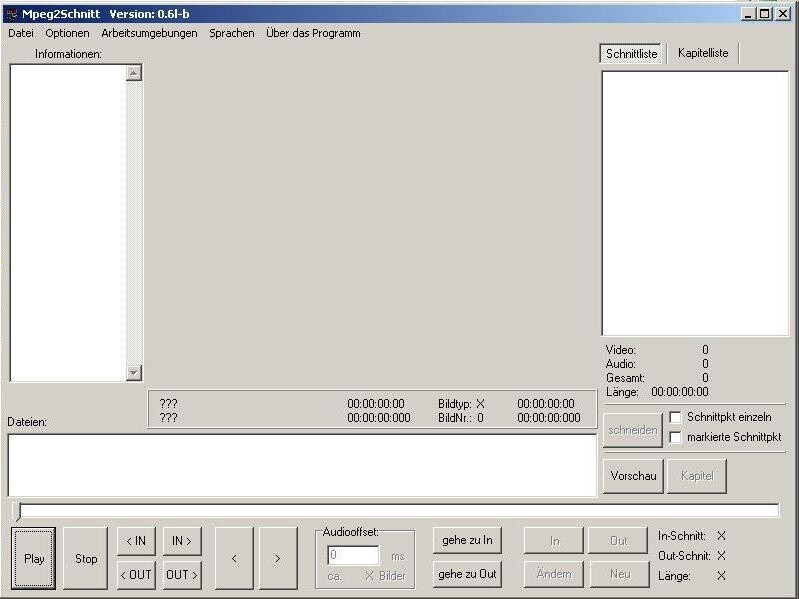This screenshot has width=799, height=599.
Task: Step one frame forward with '>' button
Action: (x=278, y=558)
